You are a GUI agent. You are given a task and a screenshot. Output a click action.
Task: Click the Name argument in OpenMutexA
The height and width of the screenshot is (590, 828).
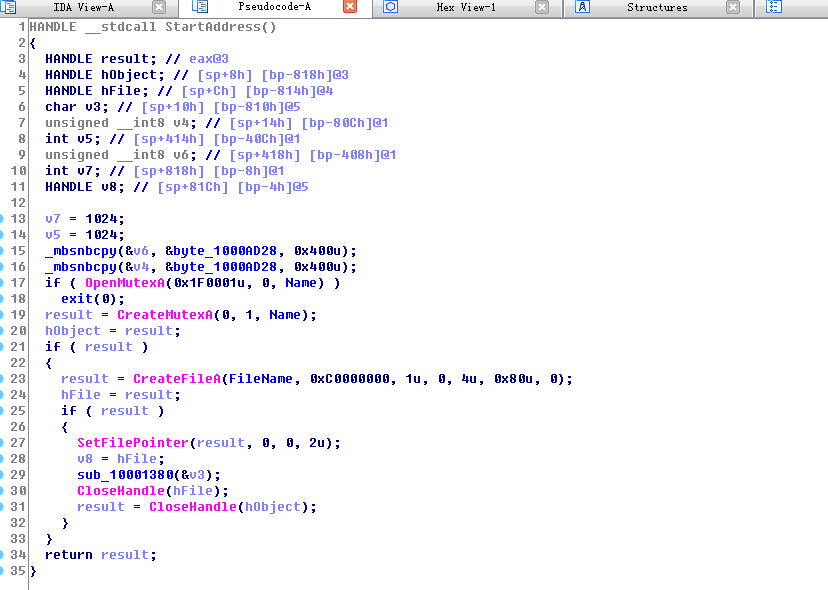(x=301, y=283)
